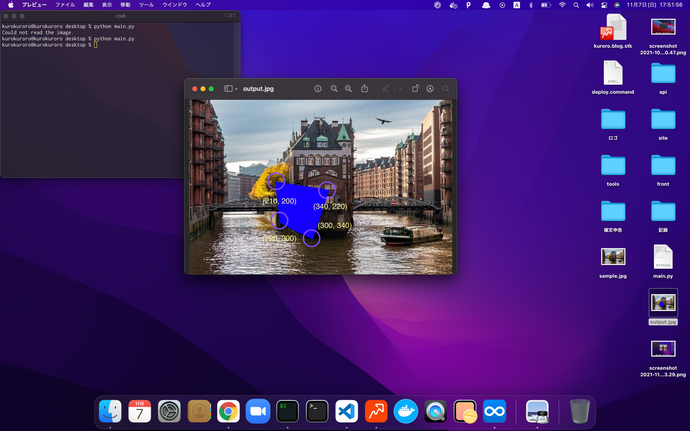690x431 pixels.
Task: Show the Markup toolbar in Preview
Action: pos(430,88)
